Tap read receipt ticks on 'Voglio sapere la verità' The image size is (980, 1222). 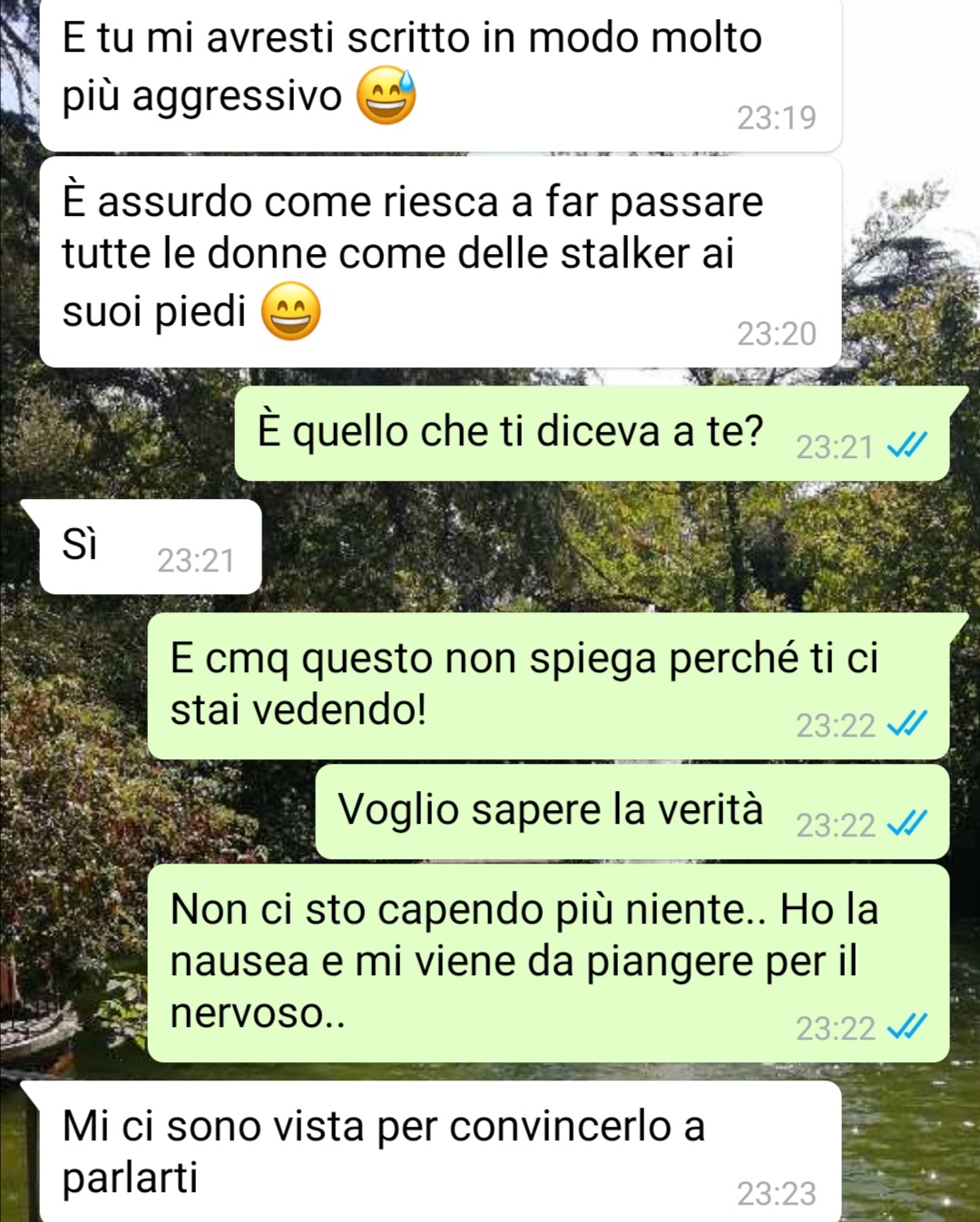906,823
